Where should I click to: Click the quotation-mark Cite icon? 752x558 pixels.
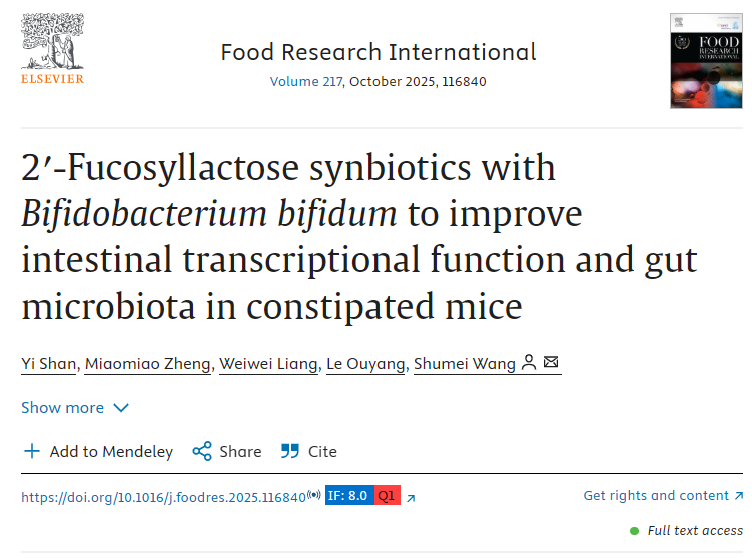point(290,451)
